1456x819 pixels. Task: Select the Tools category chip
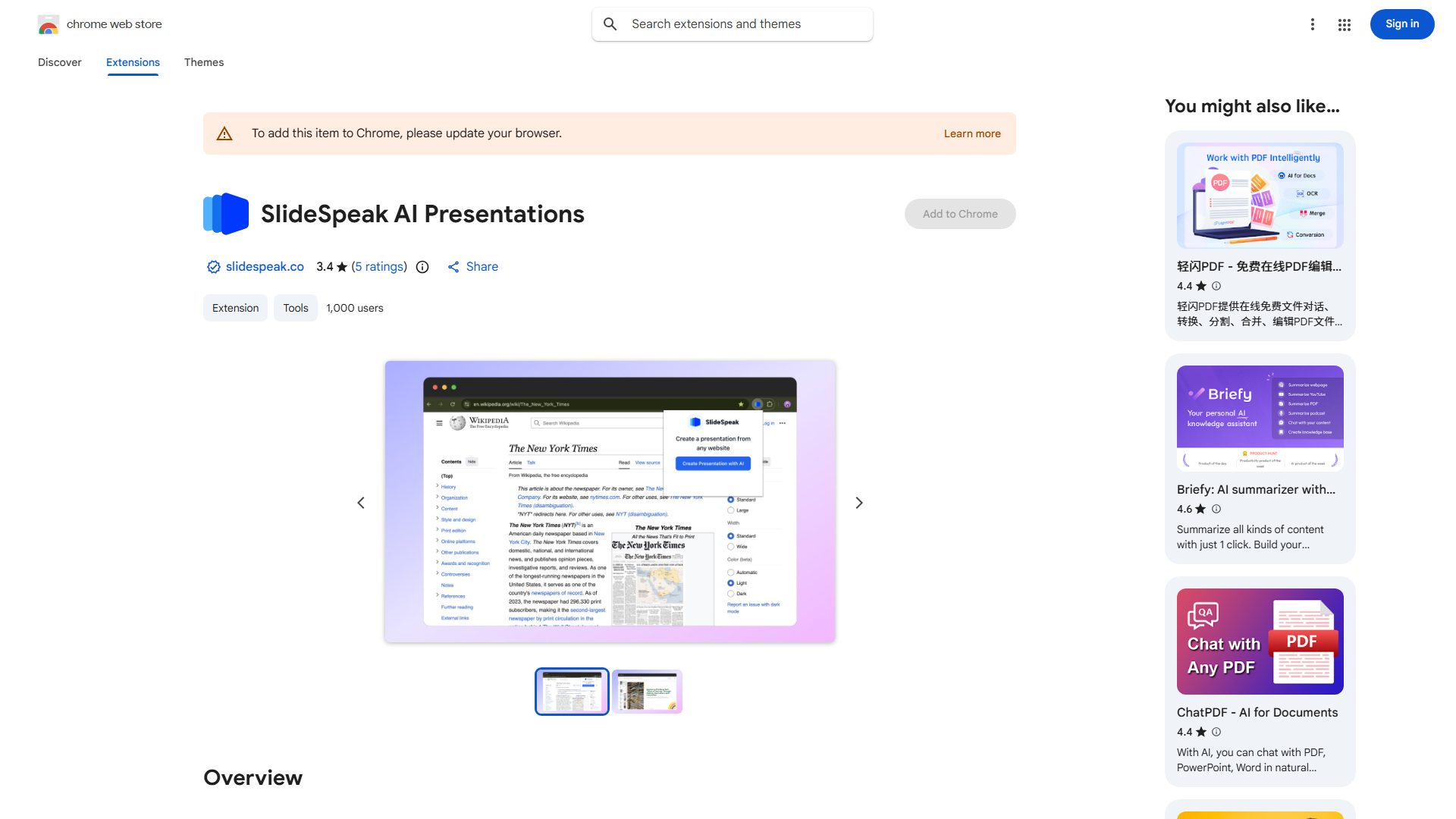(295, 308)
